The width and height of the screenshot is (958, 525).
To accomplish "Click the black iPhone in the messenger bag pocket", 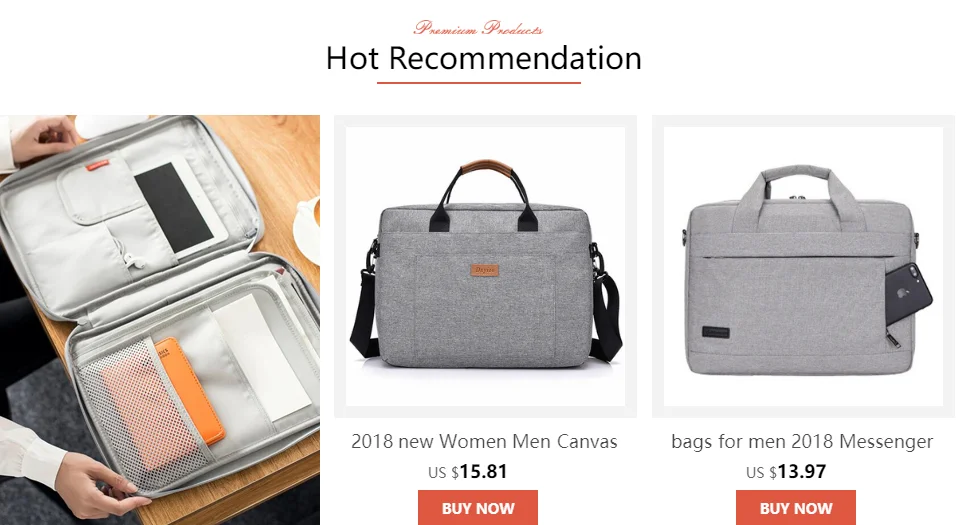I will coord(909,295).
